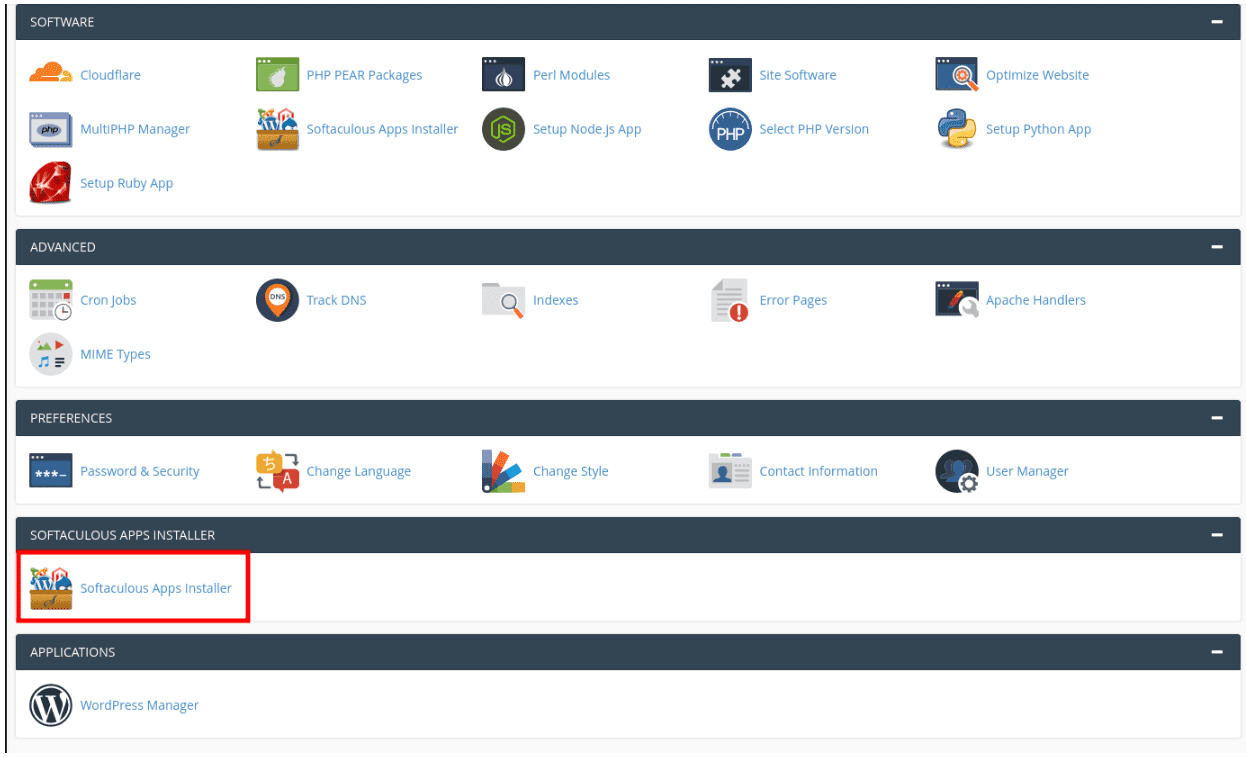
Task: Collapse the Applications section
Action: 1217,652
